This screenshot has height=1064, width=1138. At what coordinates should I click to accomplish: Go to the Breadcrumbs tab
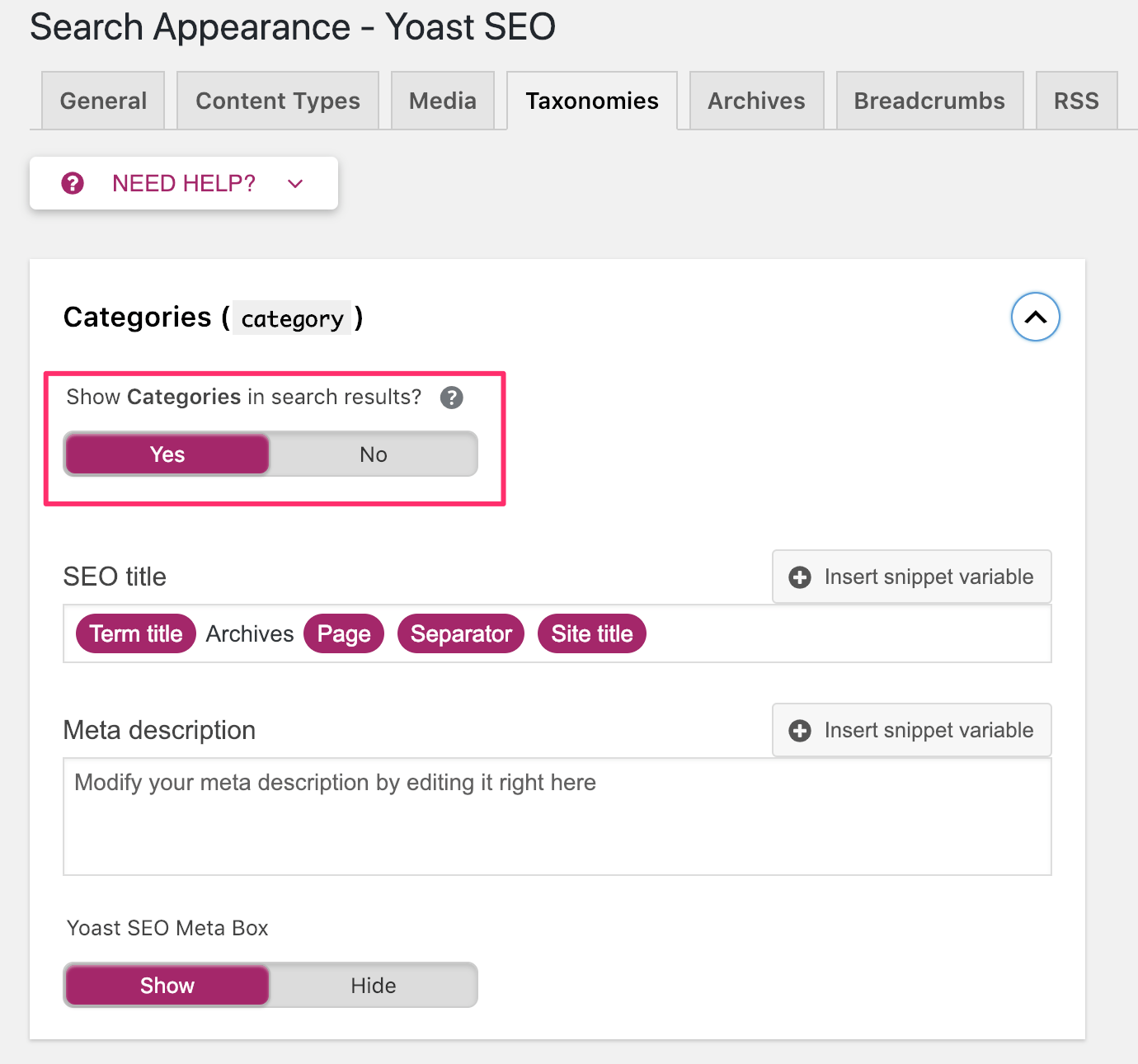point(929,101)
